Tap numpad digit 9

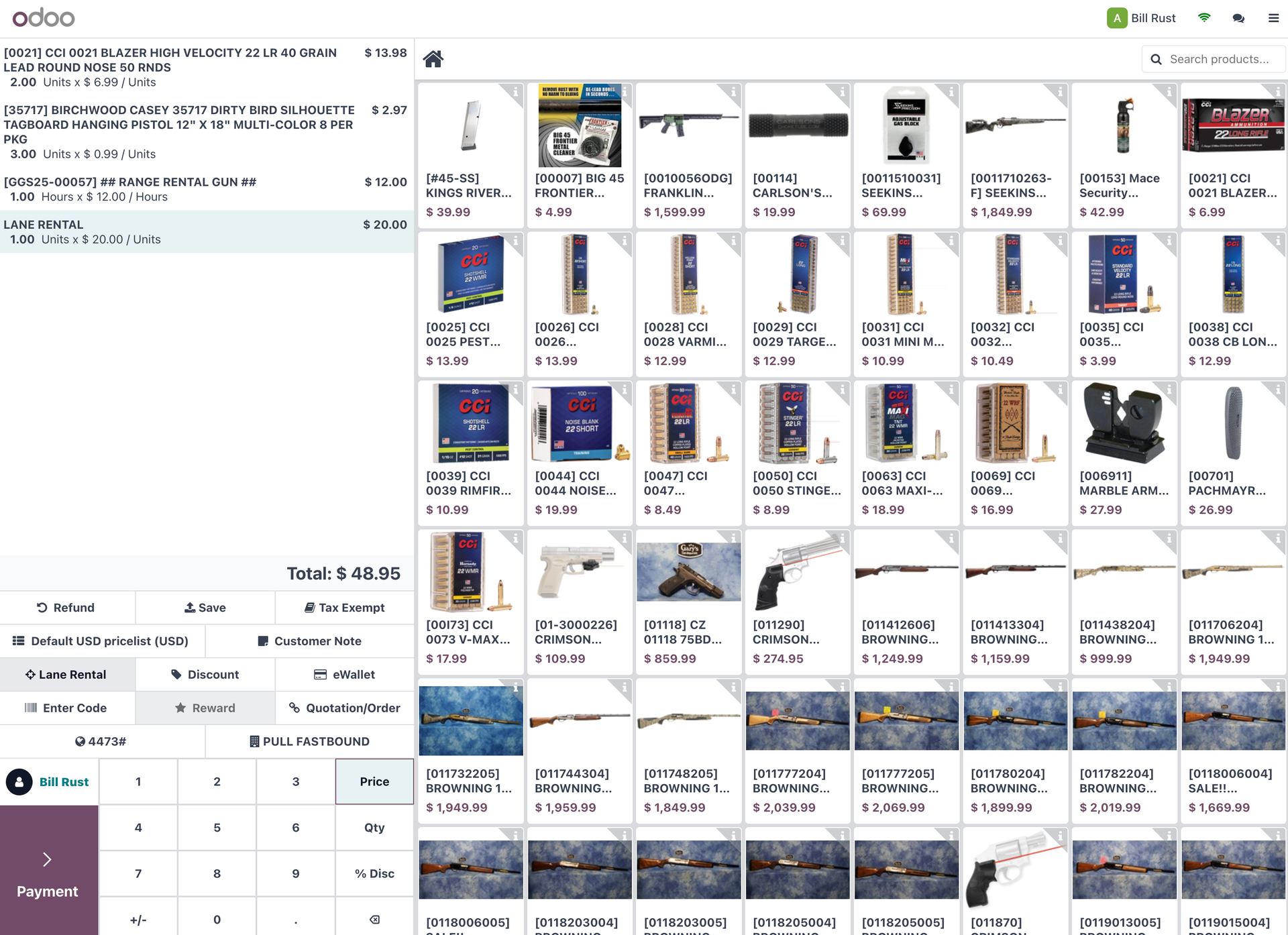pos(296,873)
